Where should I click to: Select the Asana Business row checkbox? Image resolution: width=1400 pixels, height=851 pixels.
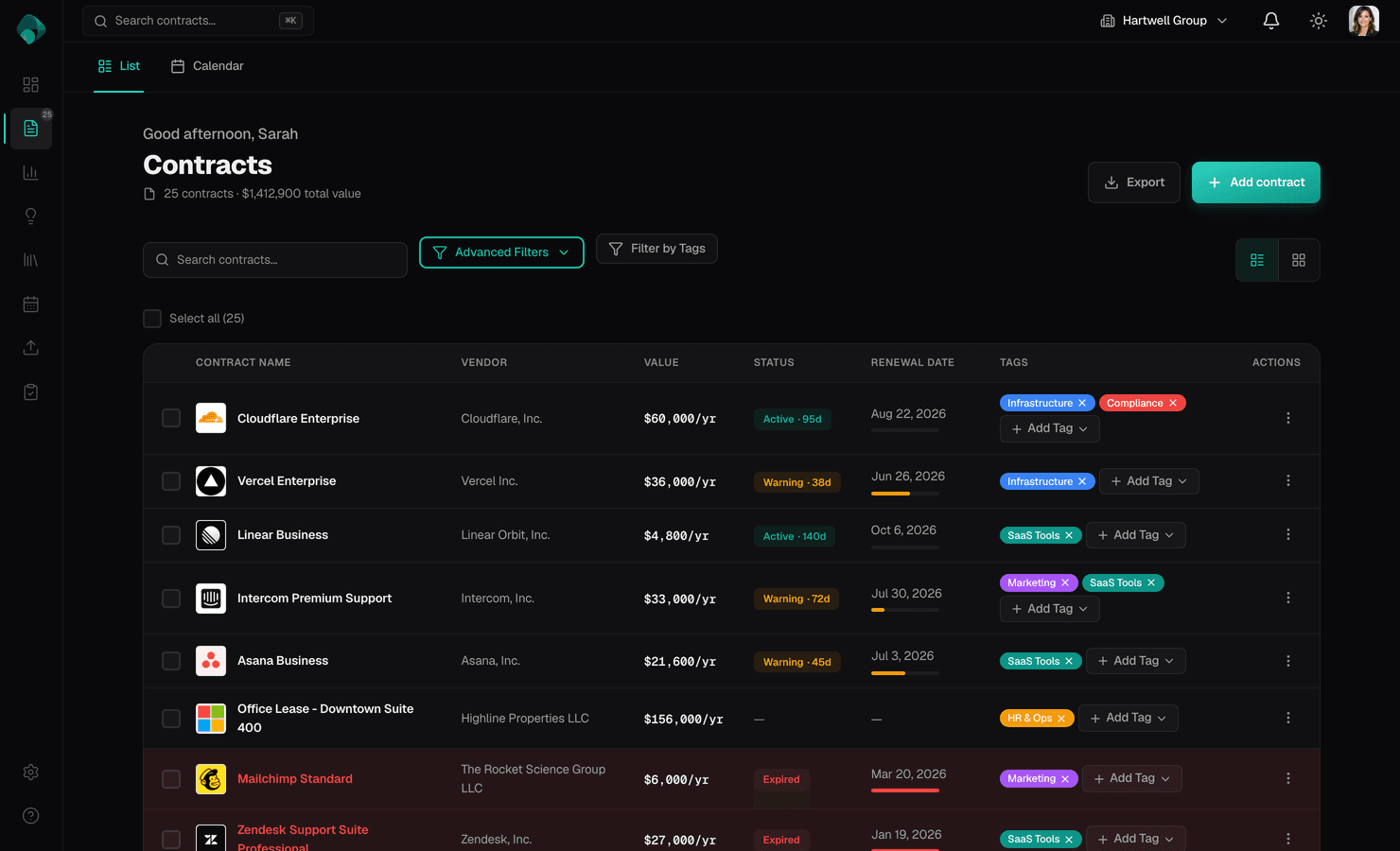[x=171, y=661]
